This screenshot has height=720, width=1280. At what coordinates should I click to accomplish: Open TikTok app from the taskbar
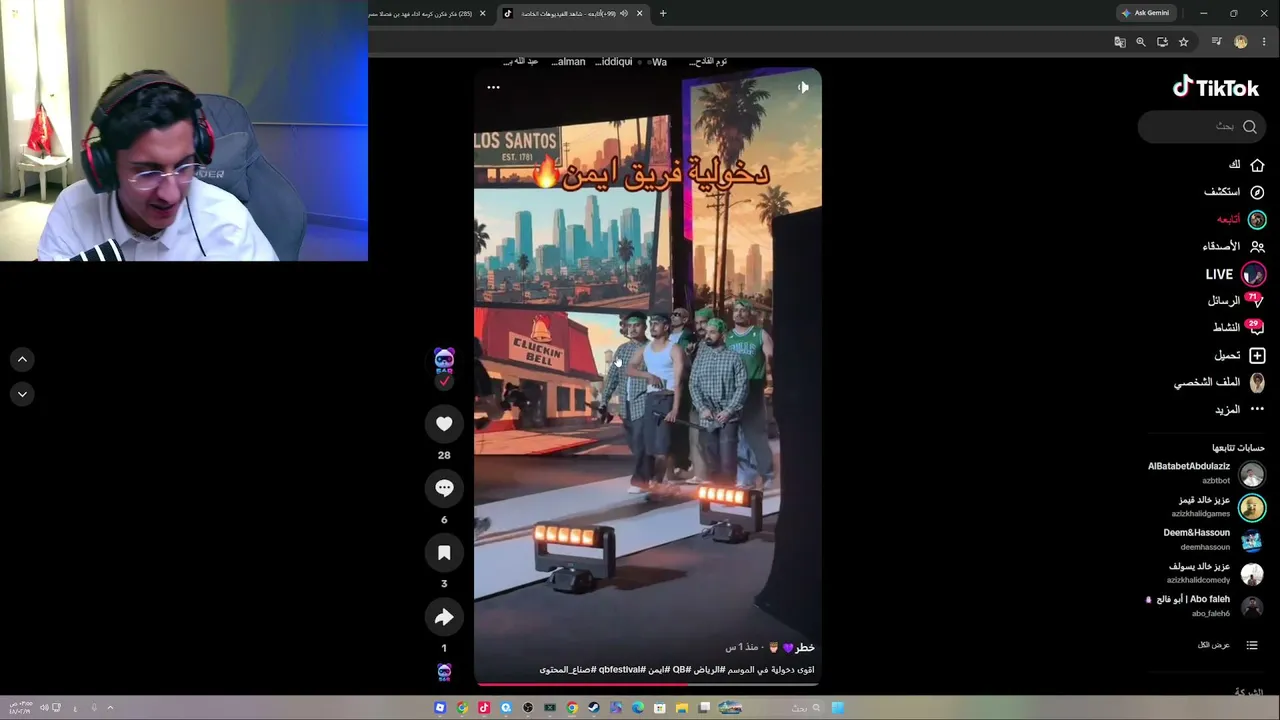[484, 708]
